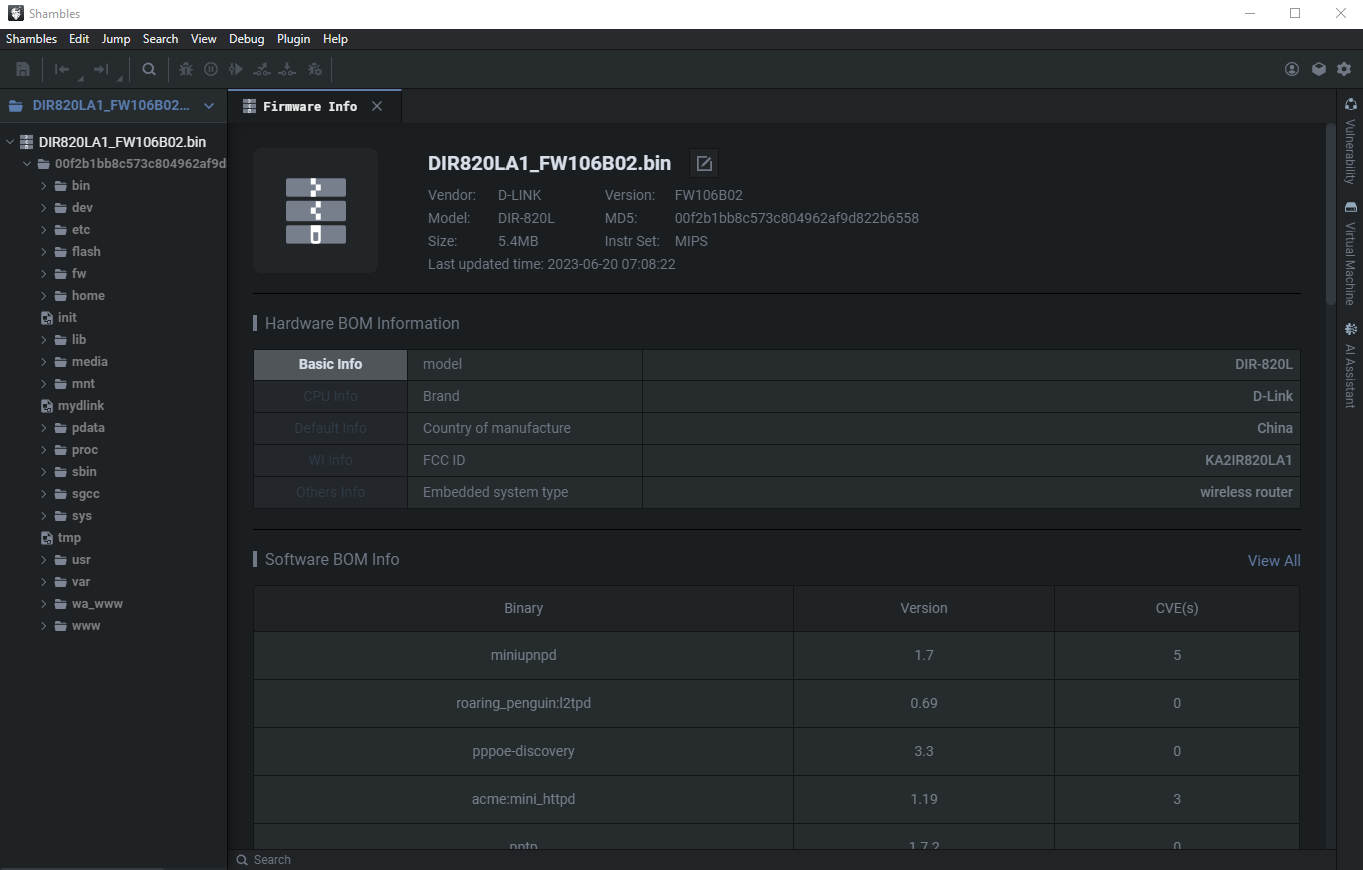
Task: Click the firmware archive thumbnail image
Action: [x=315, y=211]
